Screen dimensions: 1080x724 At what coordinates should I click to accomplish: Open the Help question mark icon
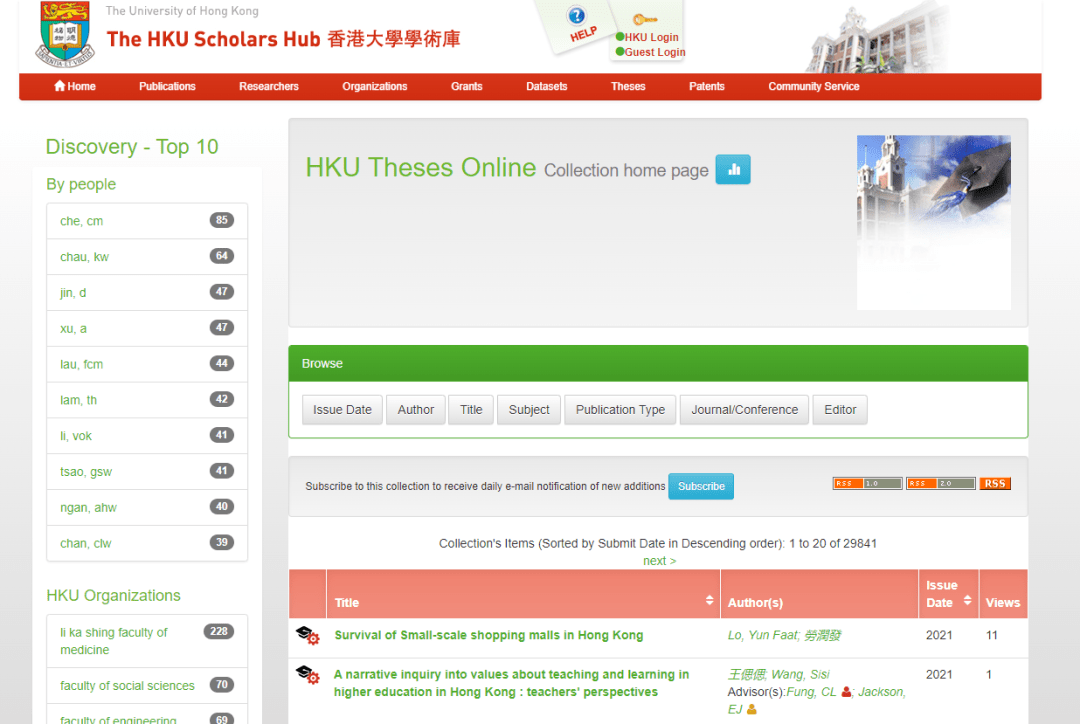pyautogui.click(x=577, y=16)
